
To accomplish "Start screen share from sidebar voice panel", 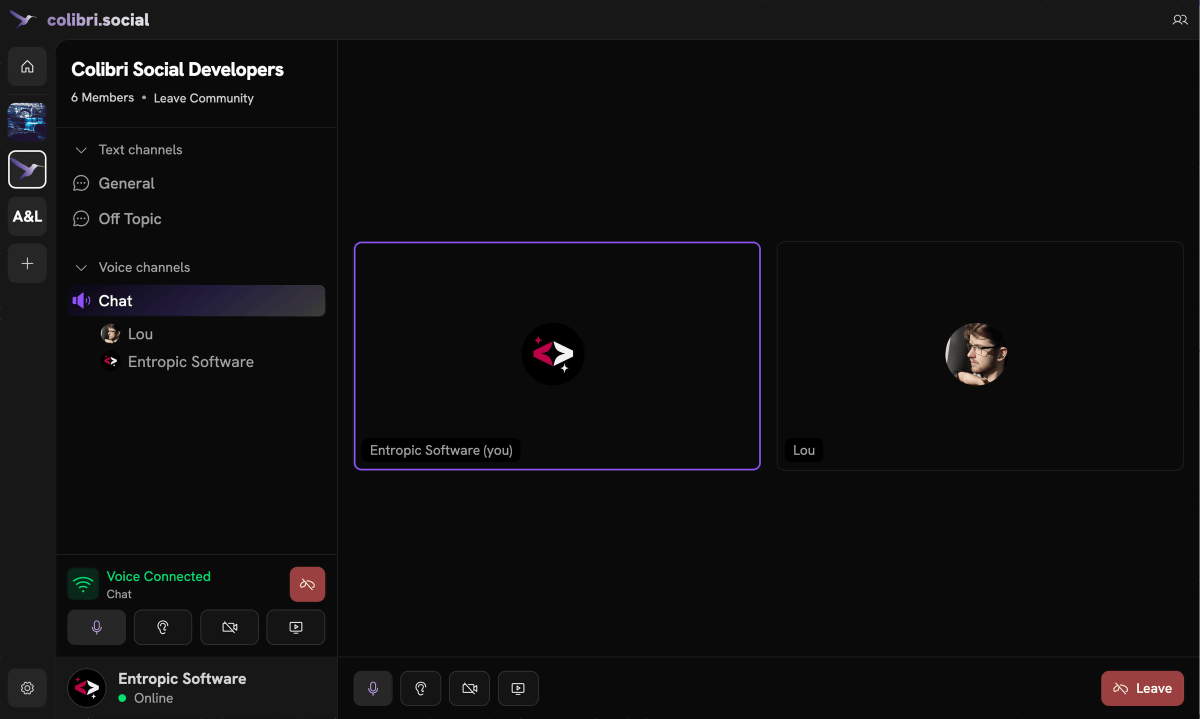I will 295,627.
